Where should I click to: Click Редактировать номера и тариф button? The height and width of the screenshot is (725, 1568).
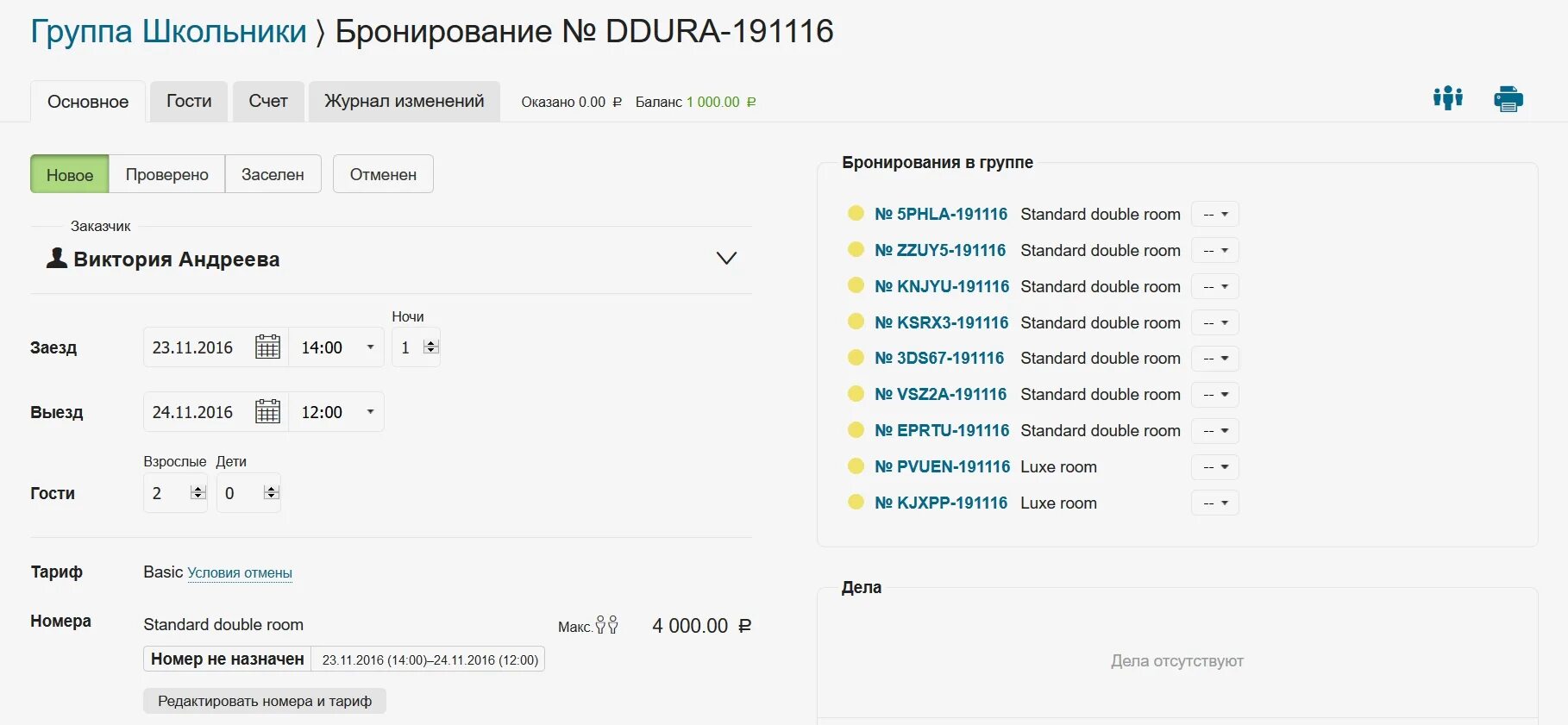(264, 701)
